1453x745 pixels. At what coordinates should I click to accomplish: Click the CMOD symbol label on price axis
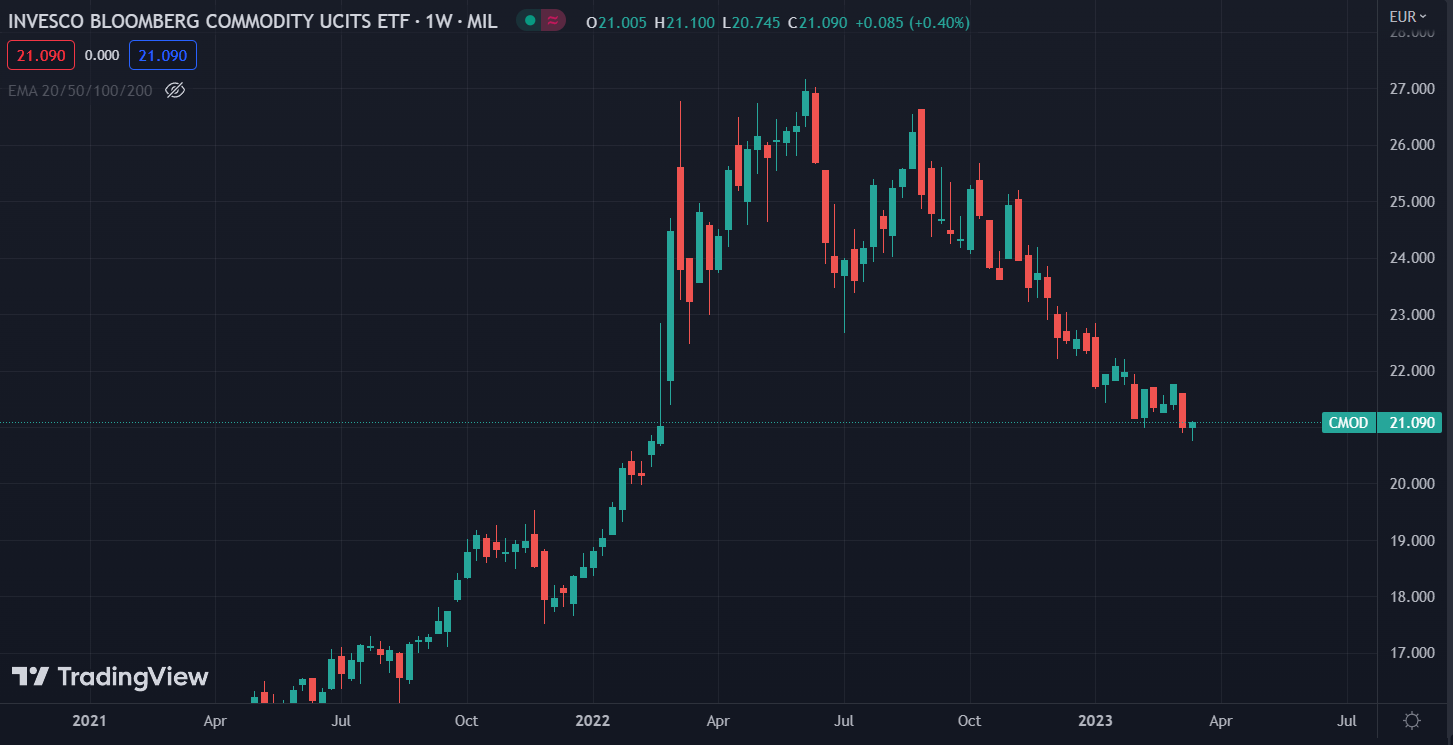(x=1348, y=423)
